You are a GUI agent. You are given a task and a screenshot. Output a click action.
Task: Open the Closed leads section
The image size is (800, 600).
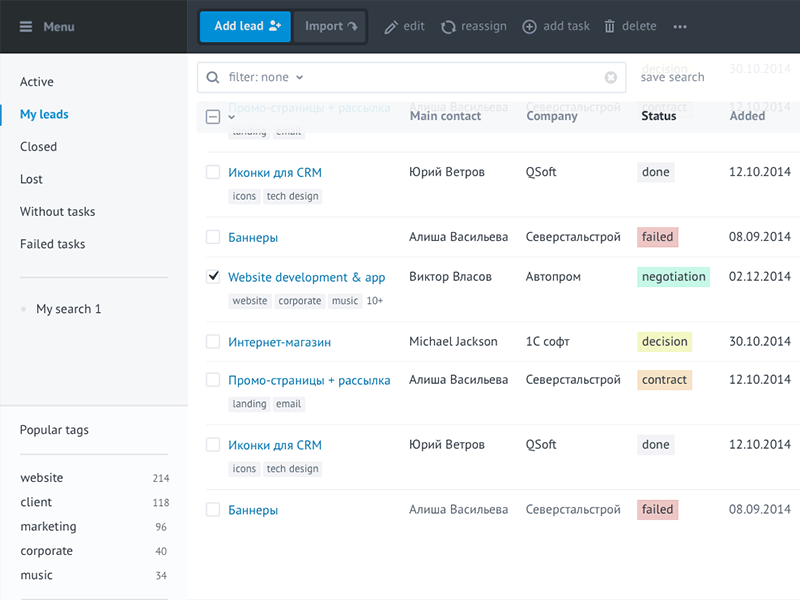pyautogui.click(x=39, y=147)
